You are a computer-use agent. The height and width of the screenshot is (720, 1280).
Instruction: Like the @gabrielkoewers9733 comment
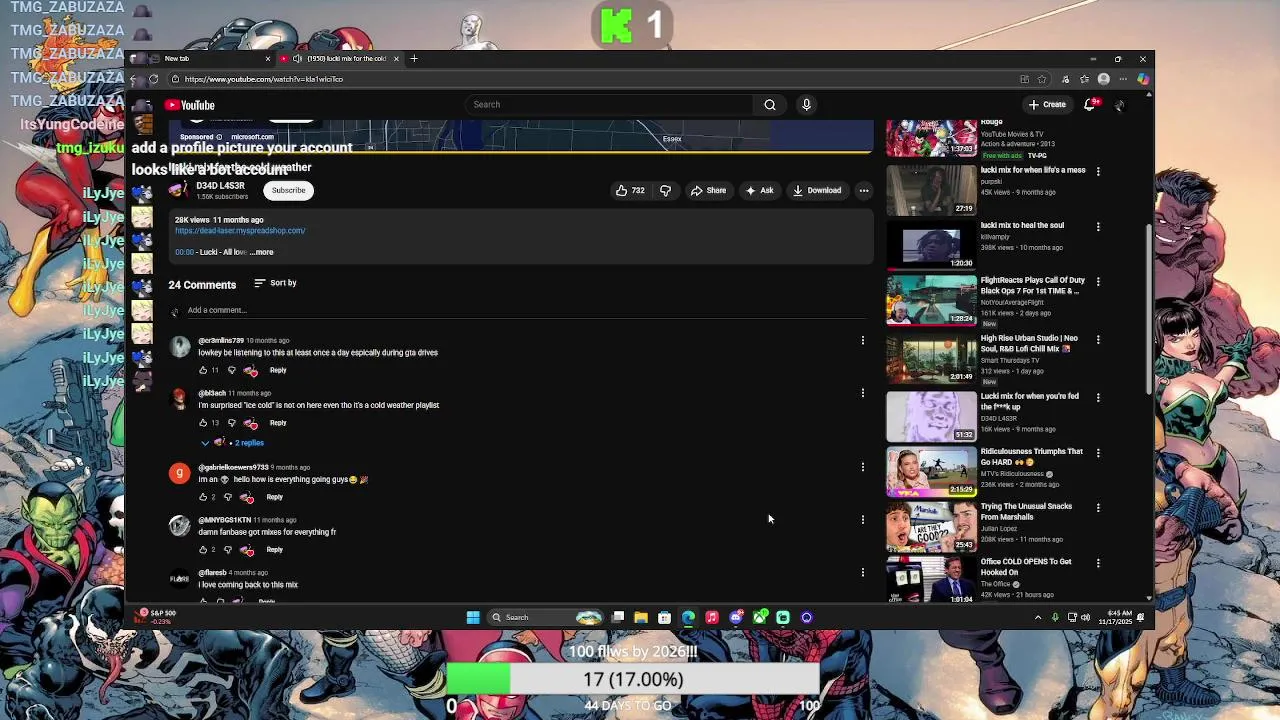tap(203, 497)
